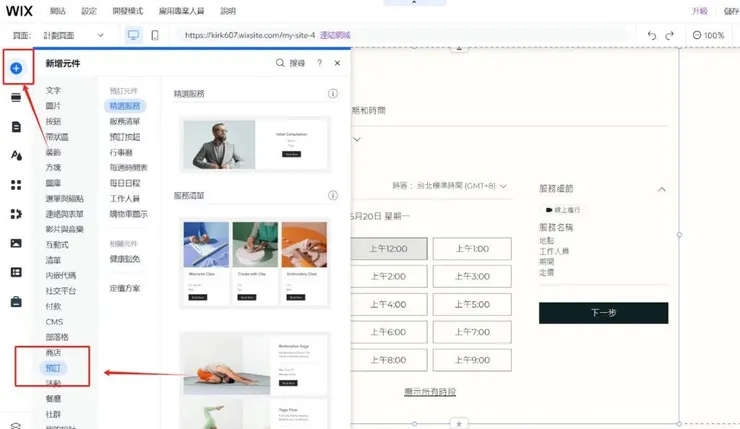Viewport: 740px width, 429px height.
Task: Select the 選單與錨點 category
Action: pyautogui.click(x=64, y=198)
